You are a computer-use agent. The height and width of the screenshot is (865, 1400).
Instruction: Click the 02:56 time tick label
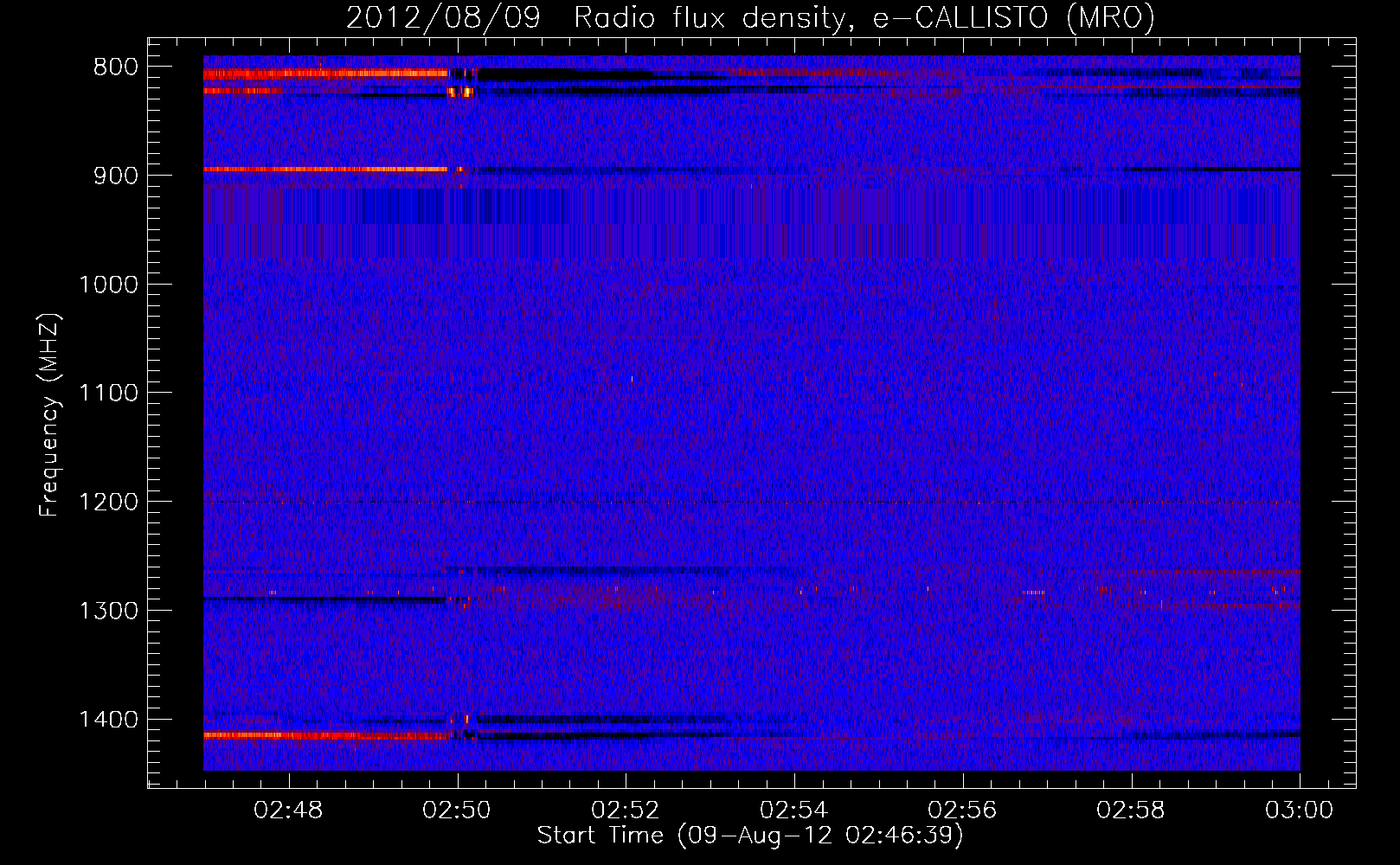963,811
